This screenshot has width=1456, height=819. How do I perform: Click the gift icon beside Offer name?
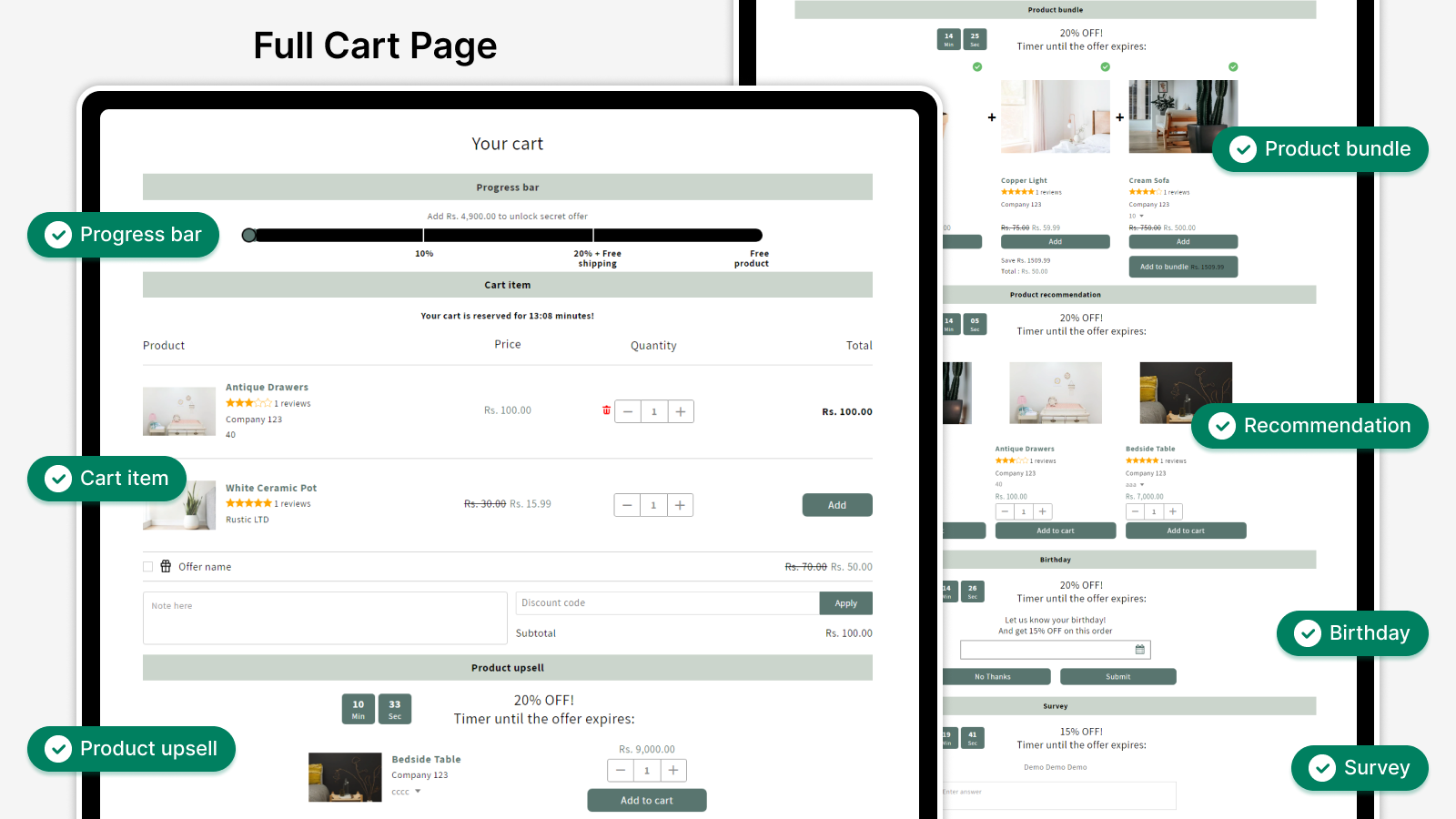[166, 566]
